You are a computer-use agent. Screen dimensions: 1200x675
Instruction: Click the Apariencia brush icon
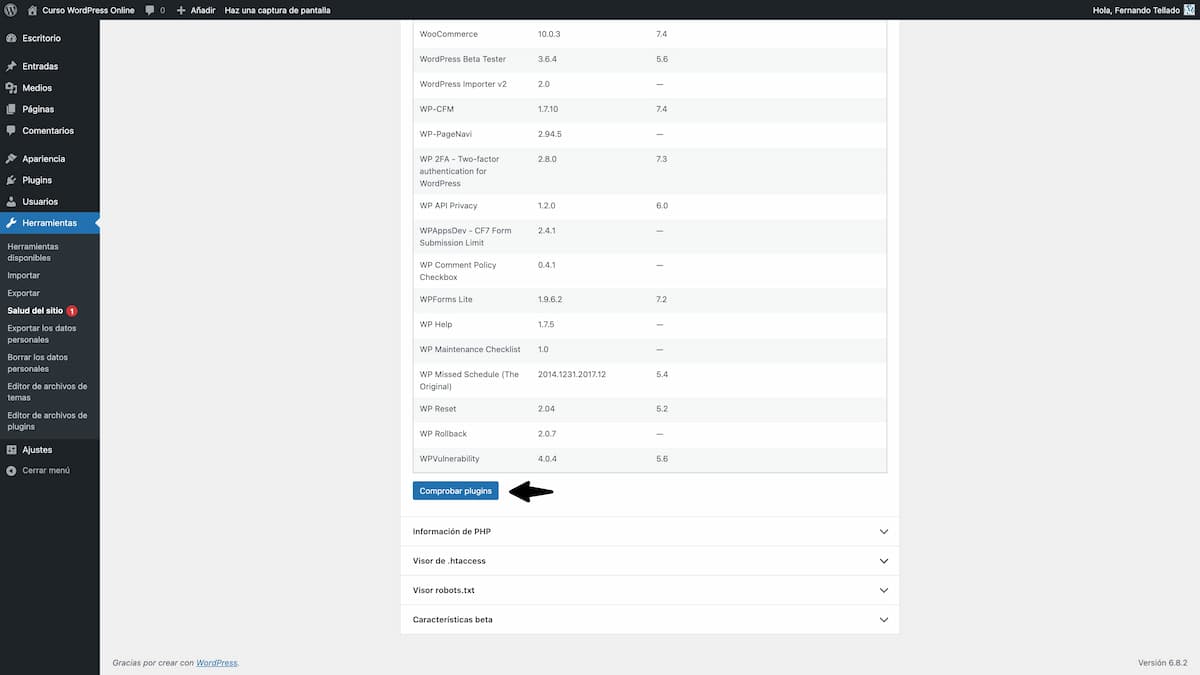click(x=10, y=157)
